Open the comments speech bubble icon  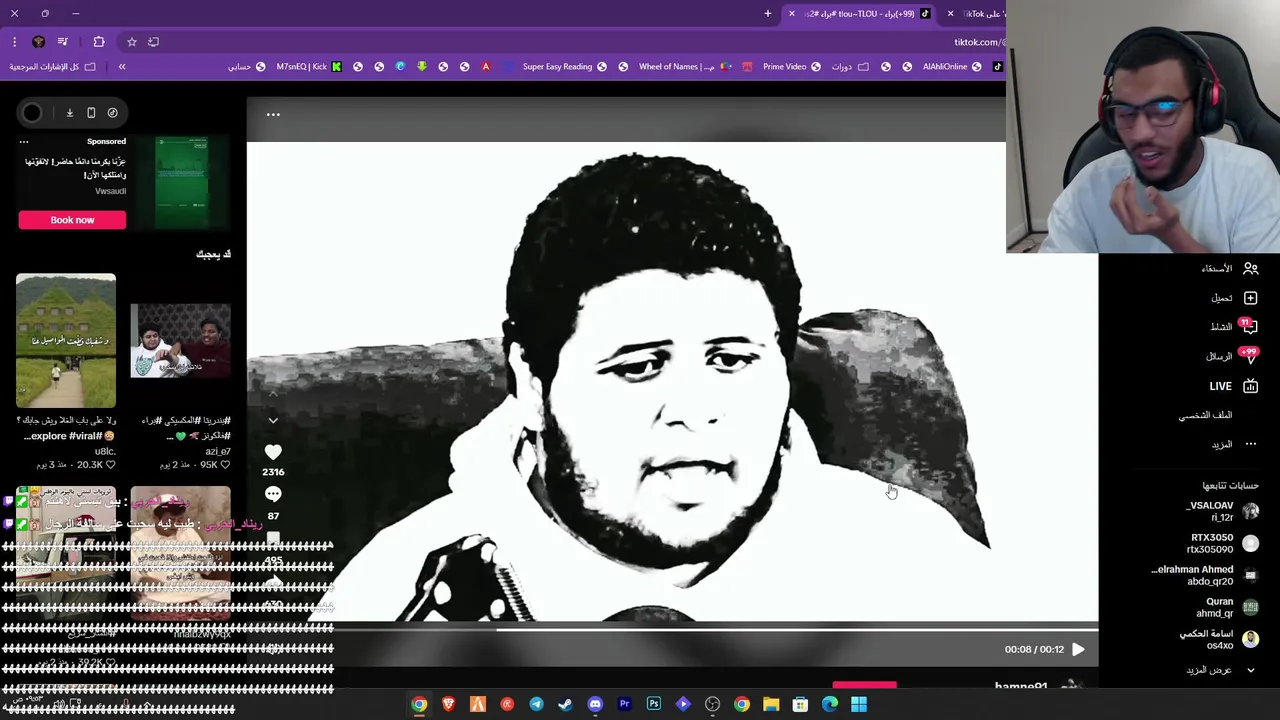(273, 494)
